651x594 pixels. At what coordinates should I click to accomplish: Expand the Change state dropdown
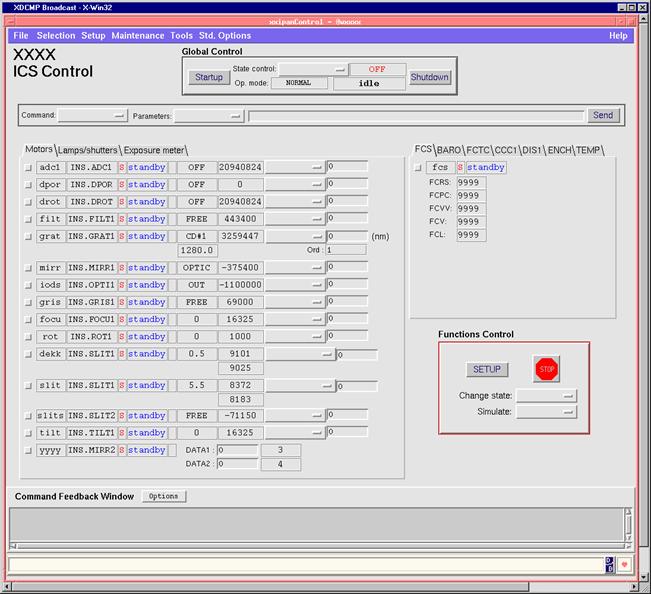click(546, 395)
